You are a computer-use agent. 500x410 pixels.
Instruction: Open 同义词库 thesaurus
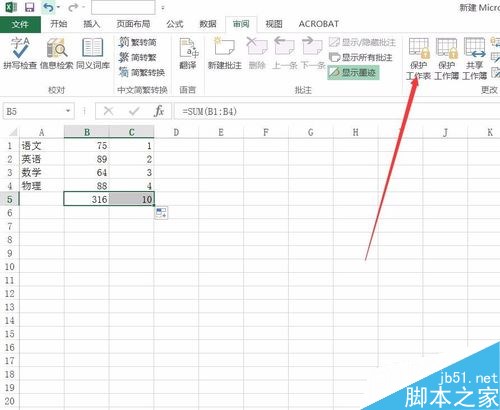(x=93, y=53)
